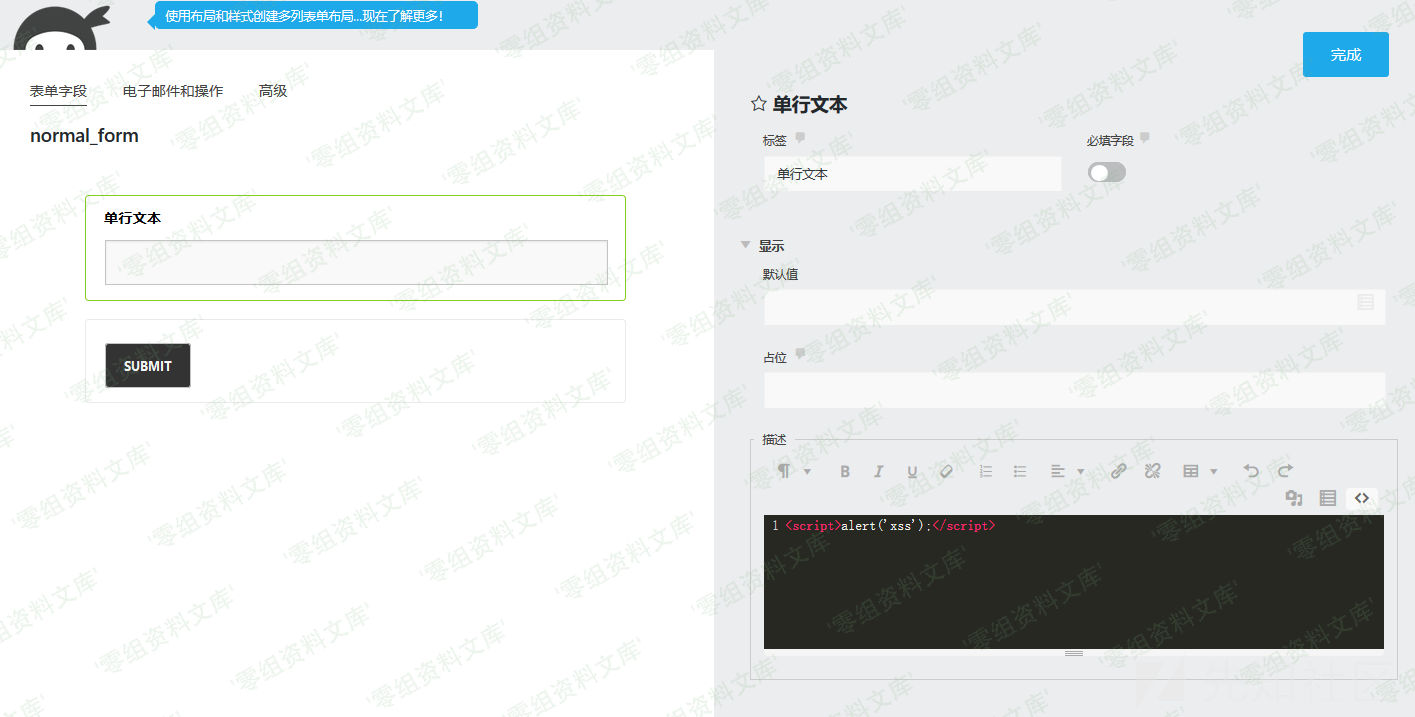
Task: Open paragraph style dropdown arrow
Action: point(807,471)
